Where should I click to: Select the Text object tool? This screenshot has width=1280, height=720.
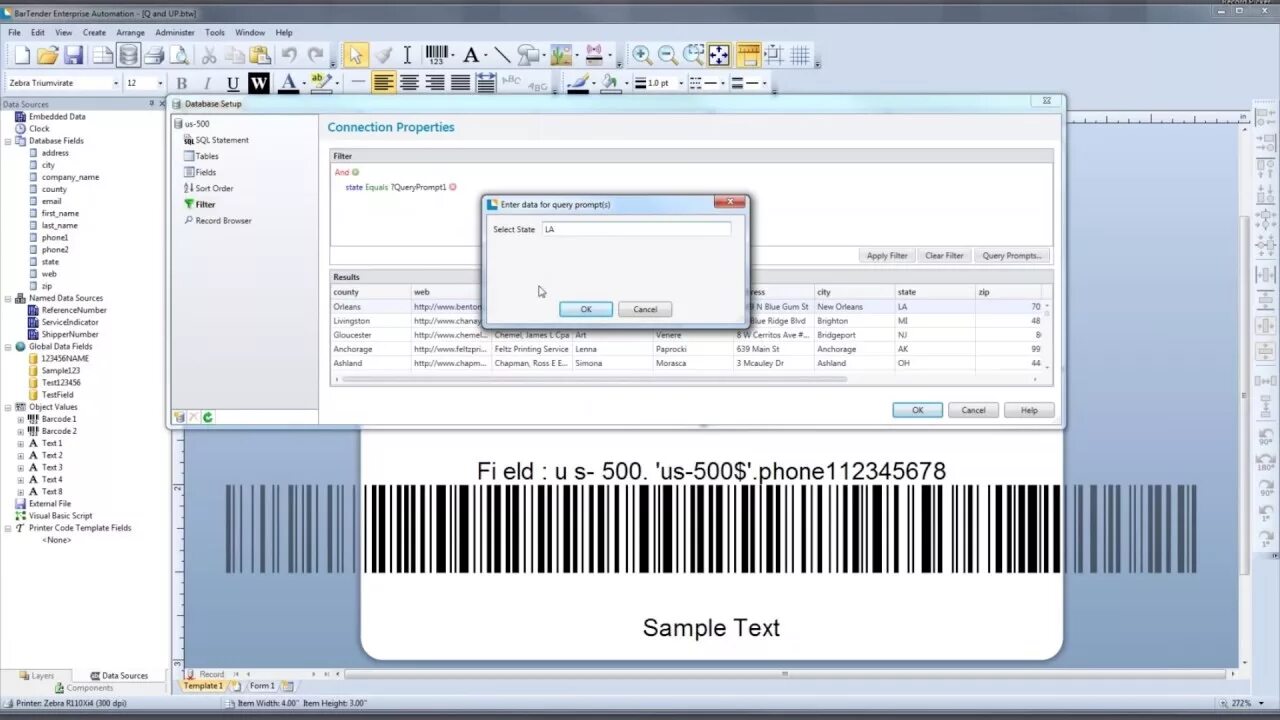pos(470,56)
